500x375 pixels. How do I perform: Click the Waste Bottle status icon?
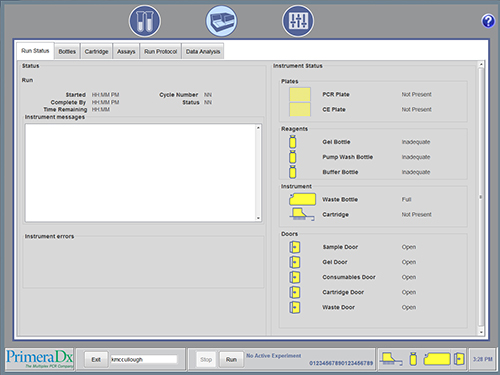(302, 199)
